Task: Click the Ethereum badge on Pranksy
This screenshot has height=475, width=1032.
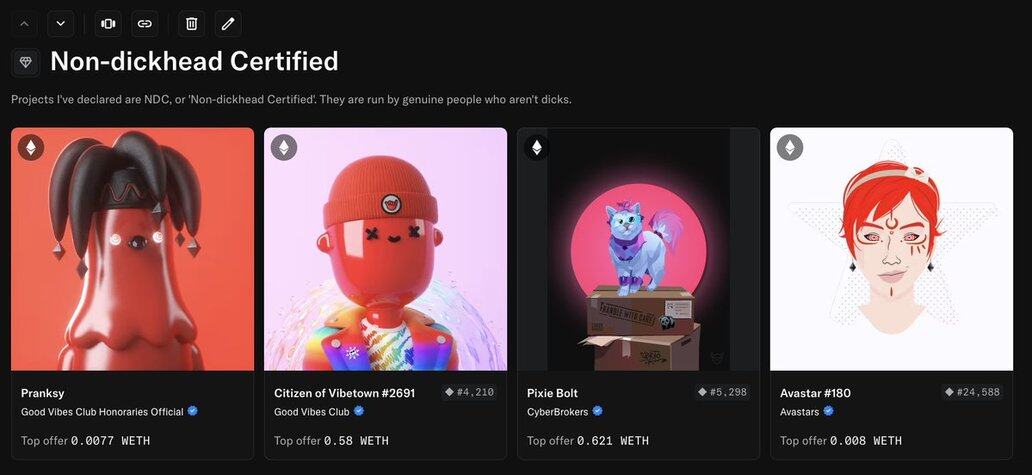Action: pyautogui.click(x=31, y=148)
